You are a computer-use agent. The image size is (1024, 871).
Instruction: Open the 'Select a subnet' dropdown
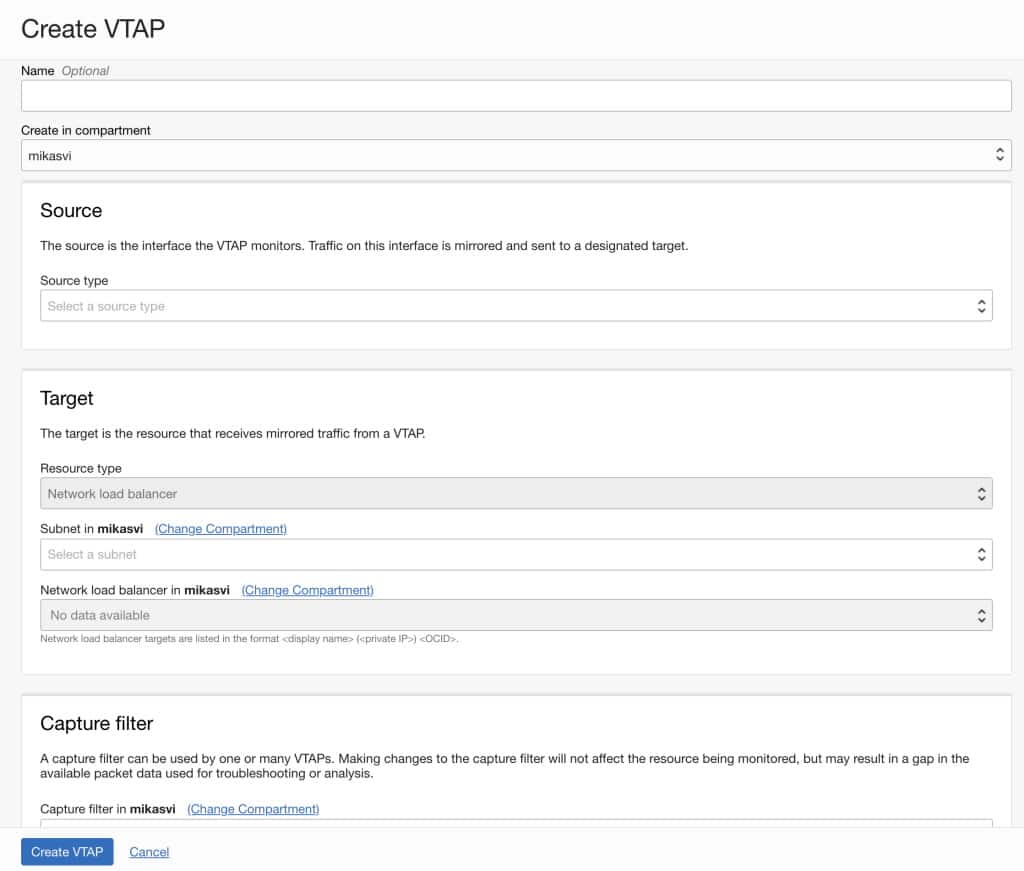pos(500,554)
